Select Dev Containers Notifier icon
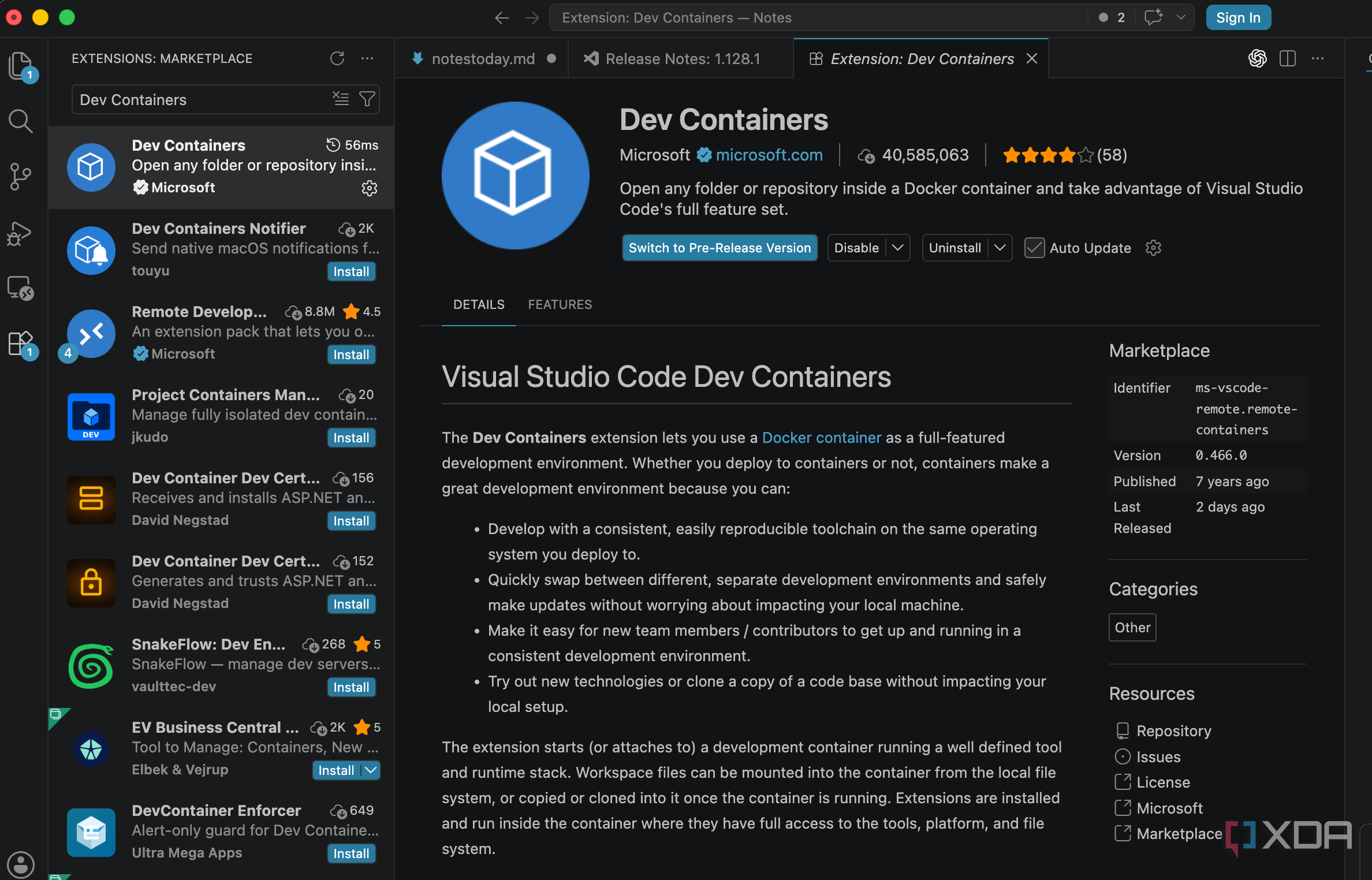Screen dimensions: 1372x880 point(91,251)
